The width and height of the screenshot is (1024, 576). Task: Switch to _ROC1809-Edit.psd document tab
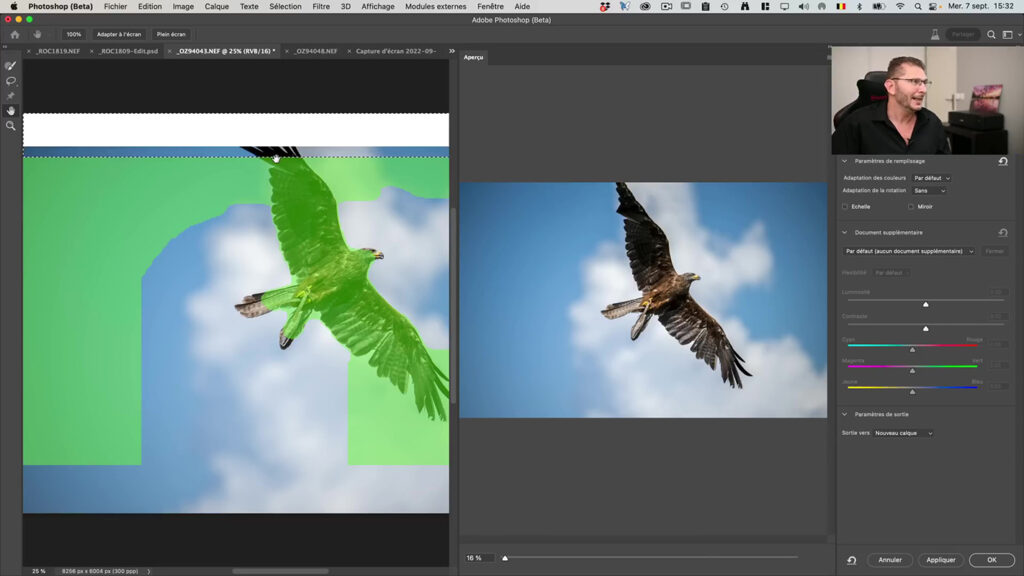click(129, 51)
